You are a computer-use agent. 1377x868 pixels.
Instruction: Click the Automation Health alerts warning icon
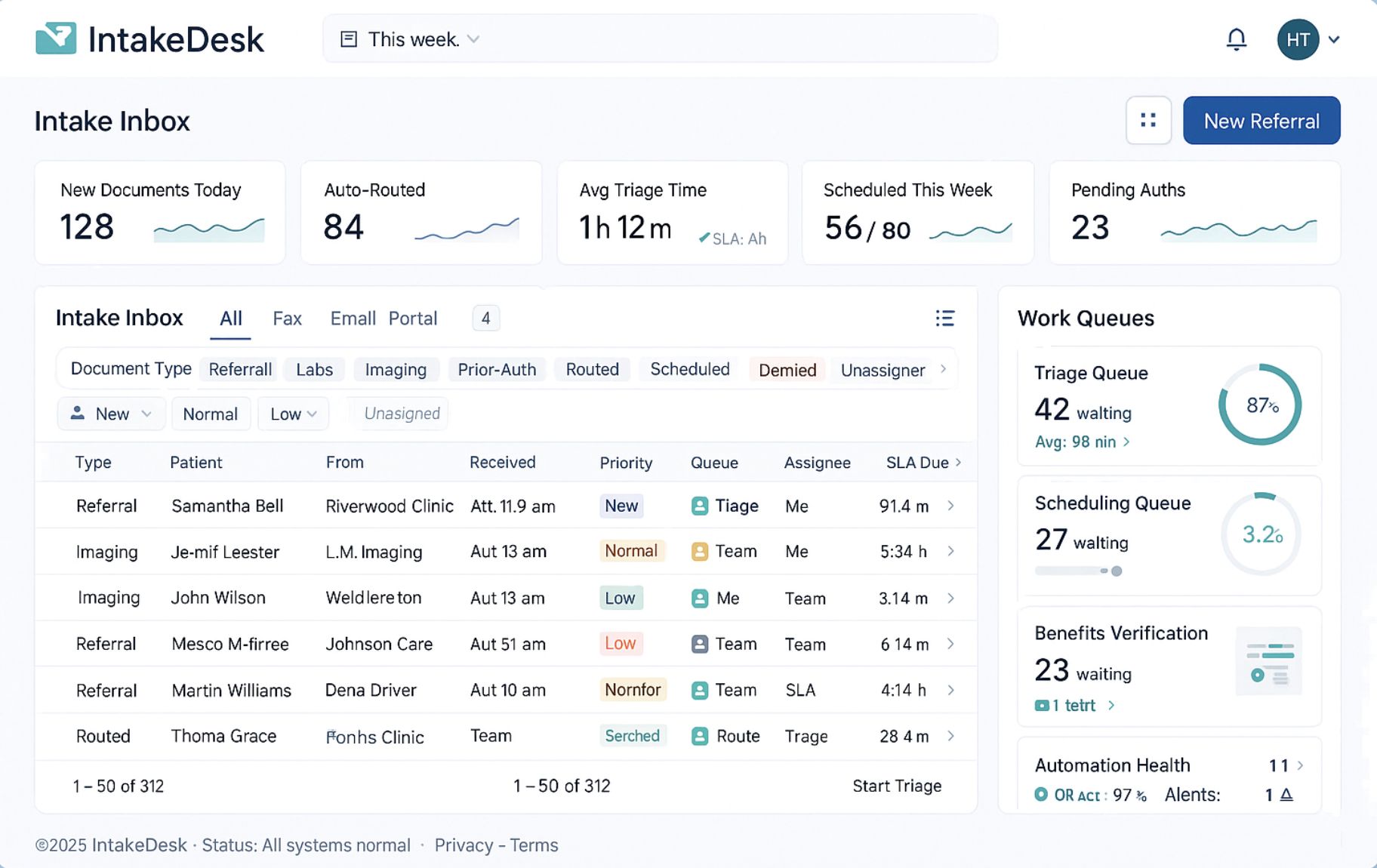click(x=1287, y=795)
